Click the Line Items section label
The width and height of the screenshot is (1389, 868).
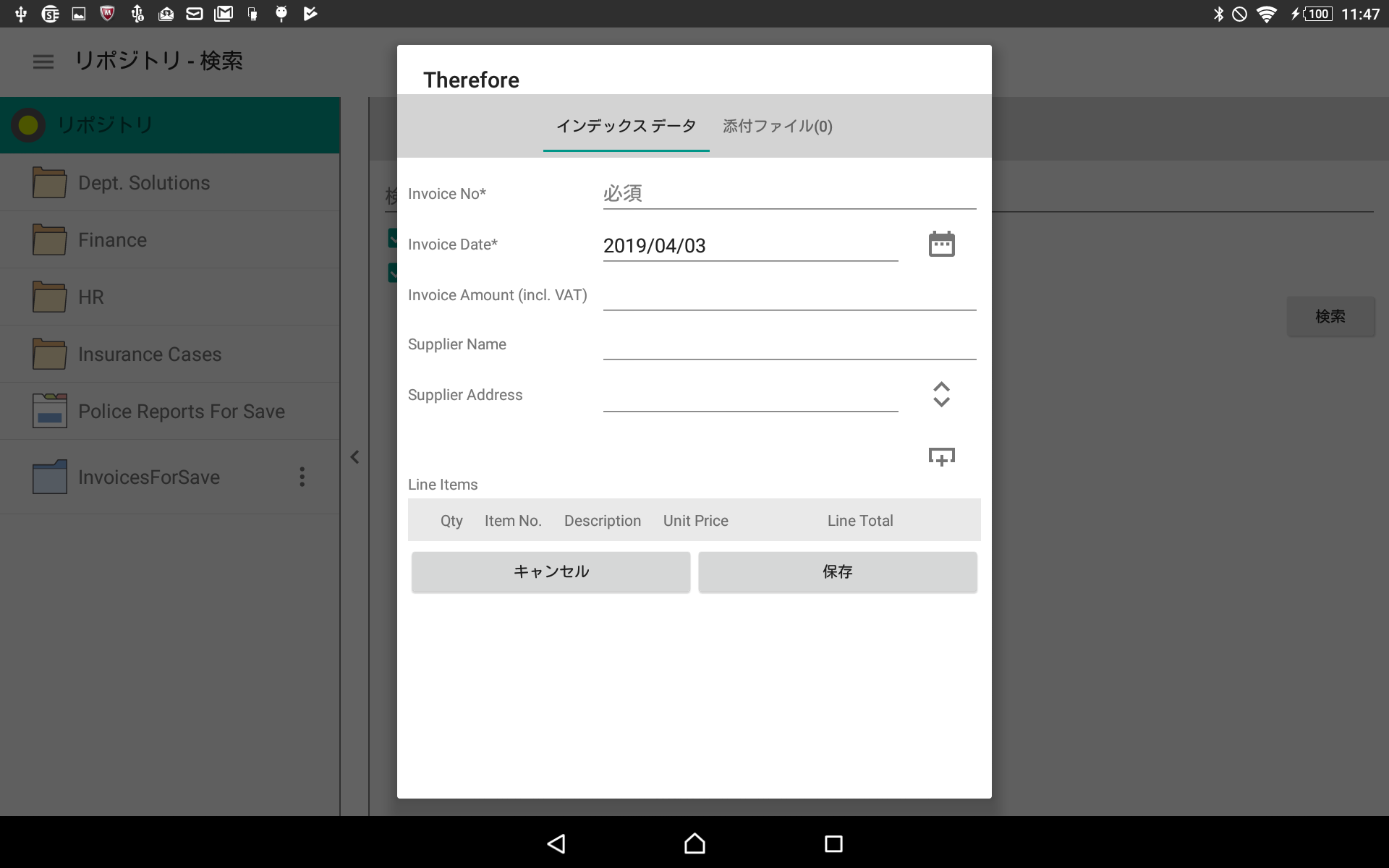click(x=443, y=485)
